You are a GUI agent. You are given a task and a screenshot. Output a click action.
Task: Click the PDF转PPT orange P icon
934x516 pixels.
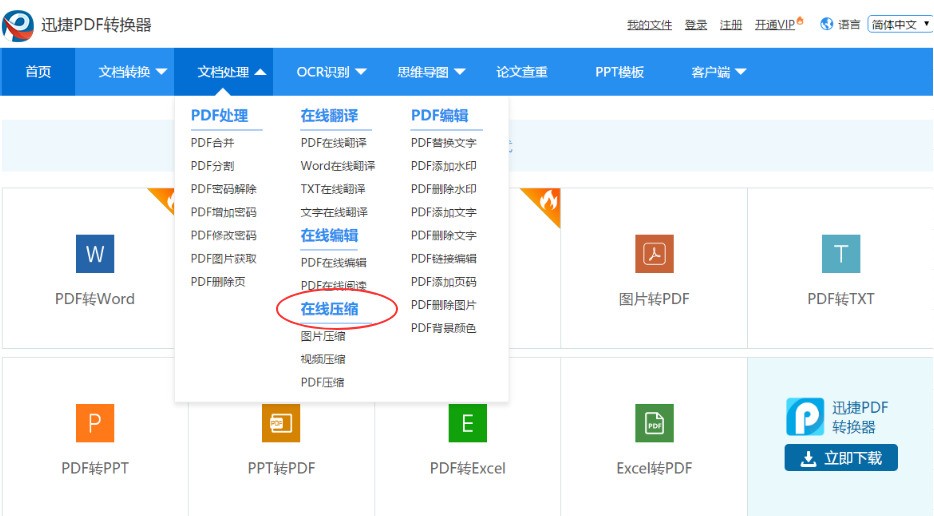click(95, 423)
